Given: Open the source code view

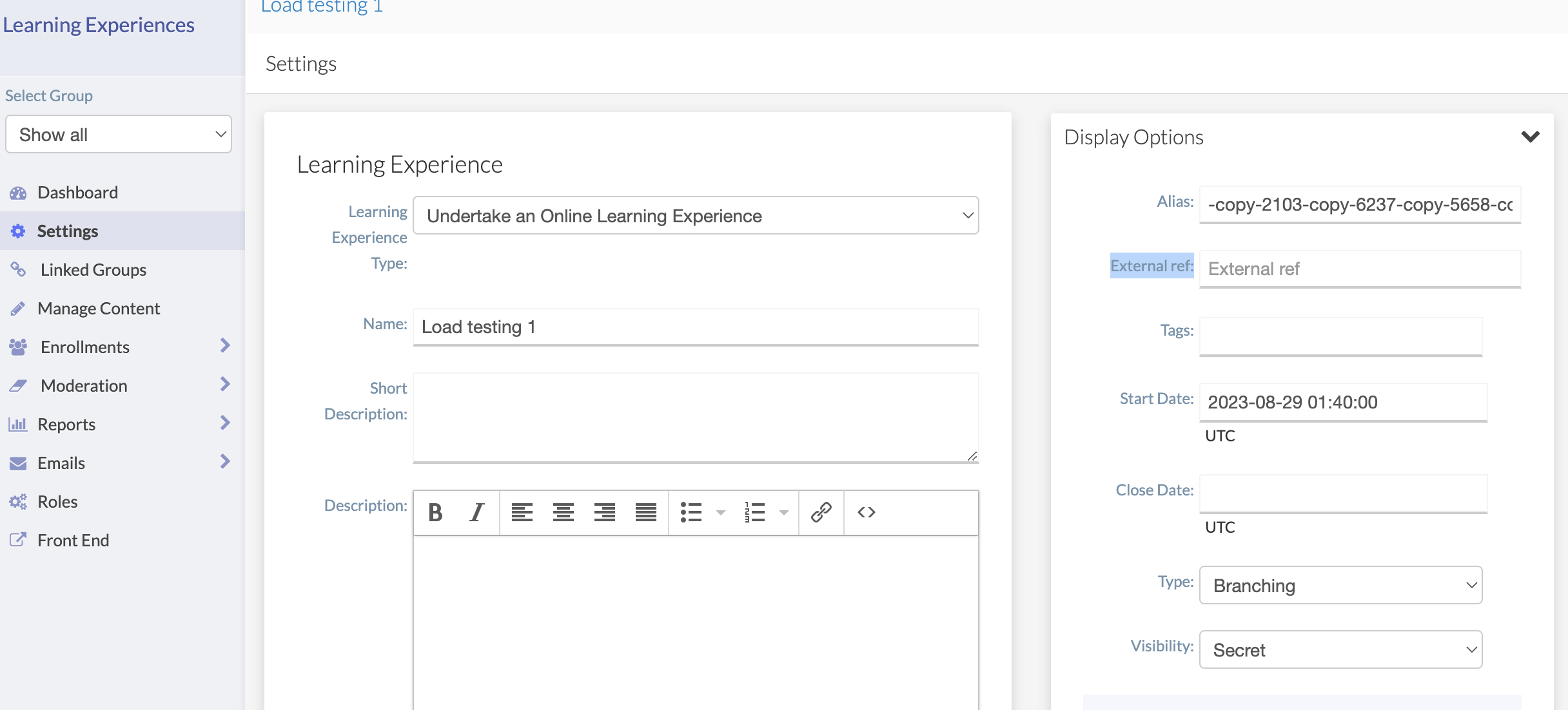Looking at the screenshot, I should (x=867, y=513).
